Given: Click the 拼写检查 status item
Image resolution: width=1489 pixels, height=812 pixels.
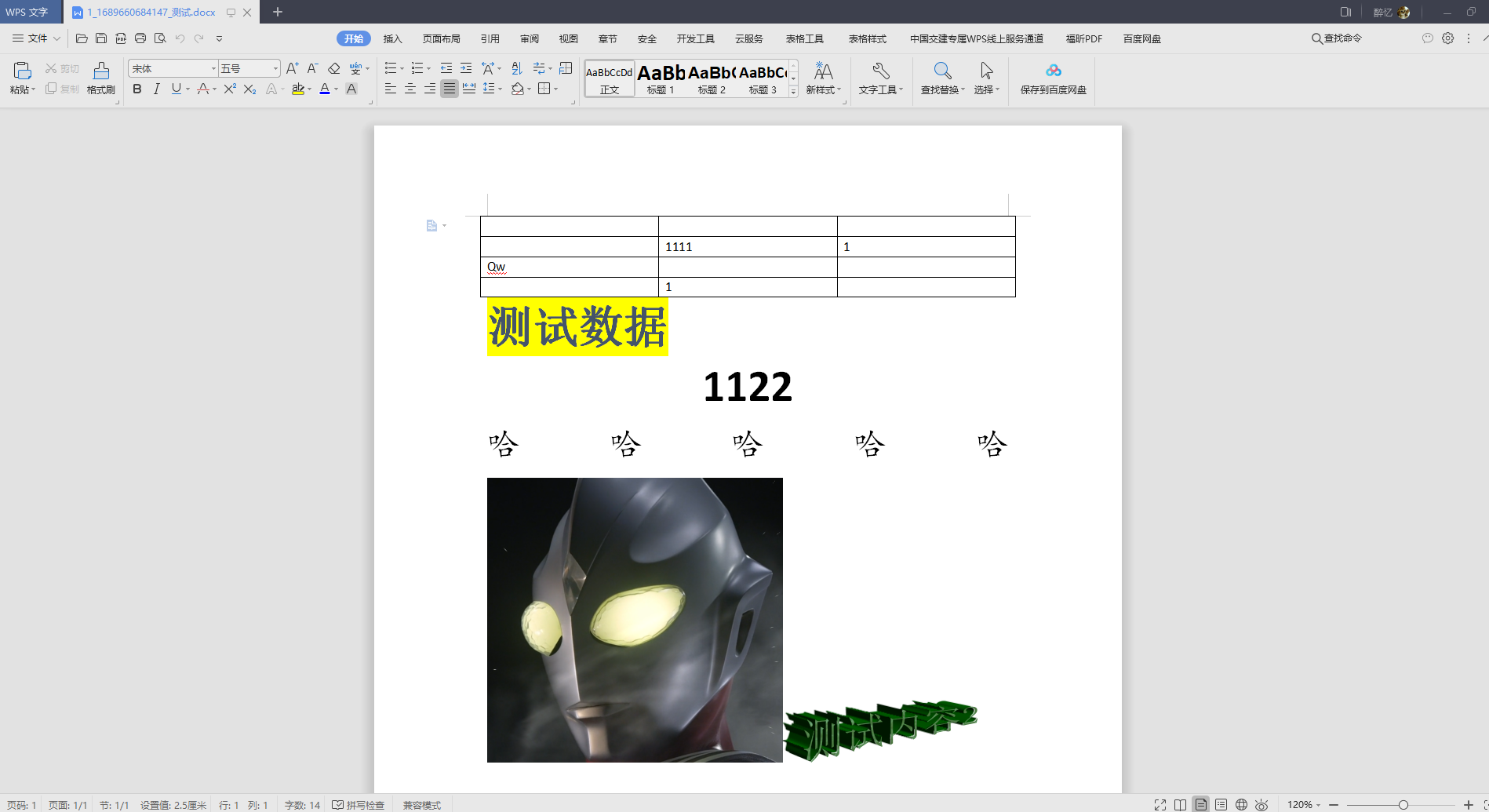Looking at the screenshot, I should pos(359,805).
